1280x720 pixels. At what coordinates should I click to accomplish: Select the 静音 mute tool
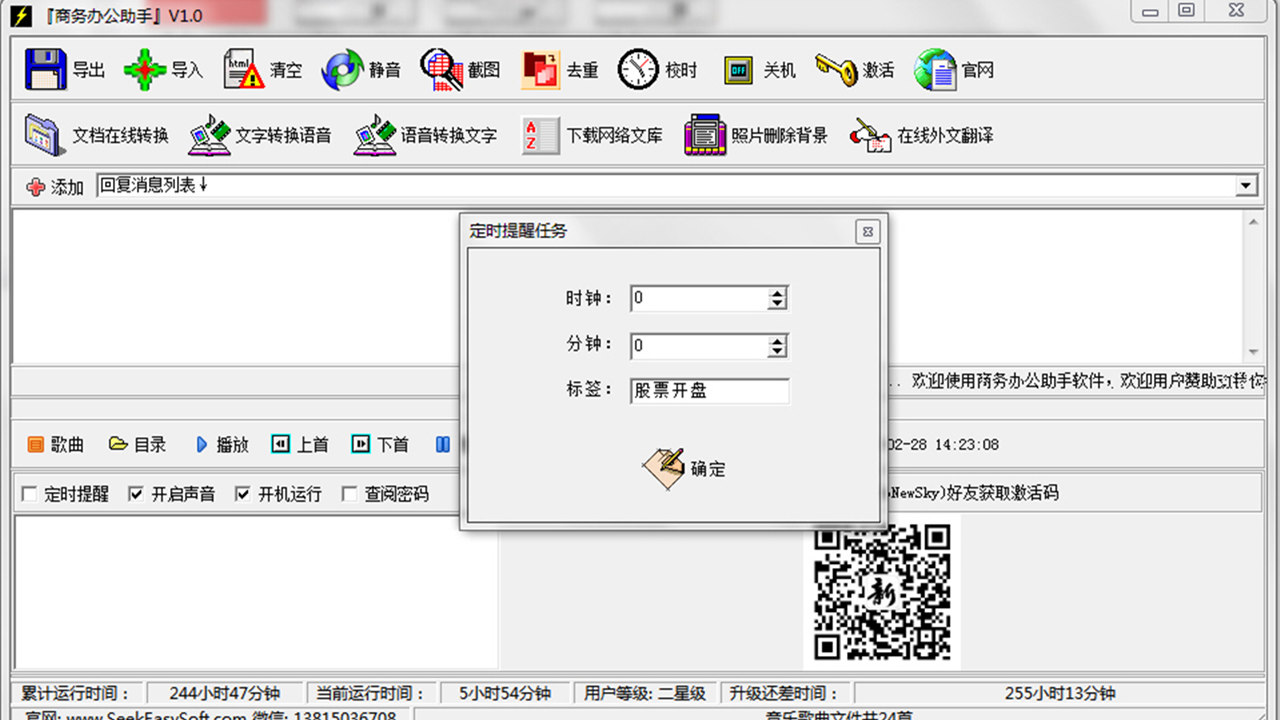pos(361,69)
